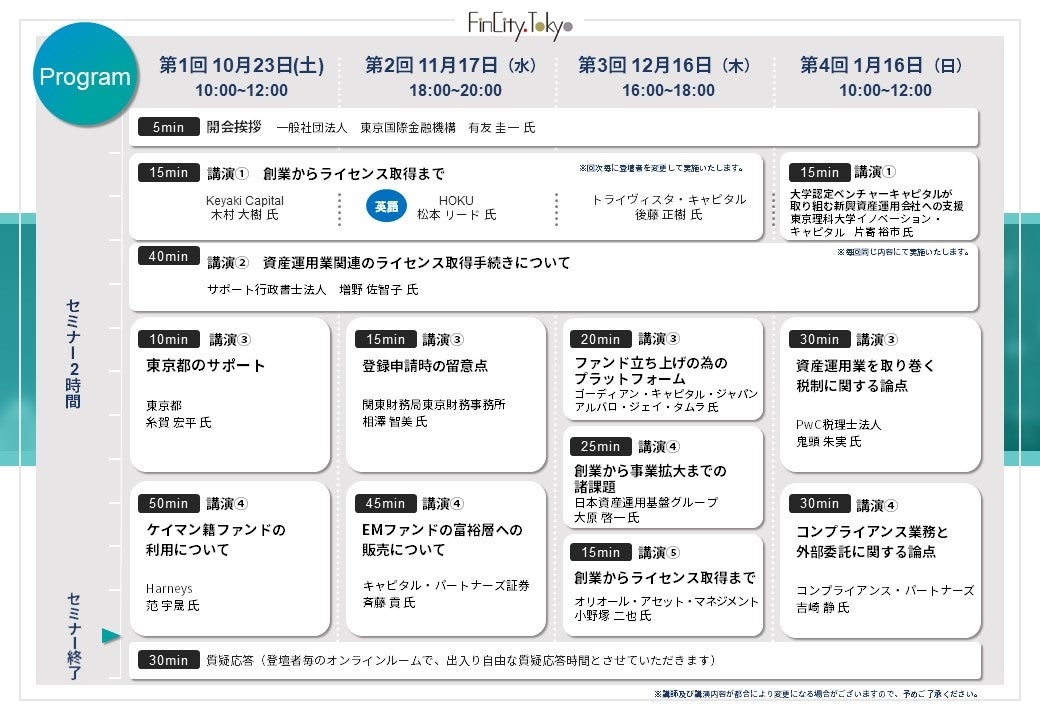Click the 15min badge beside 創業からライセンス取得まで 講演①
This screenshot has width=1040, height=720.
click(168, 172)
